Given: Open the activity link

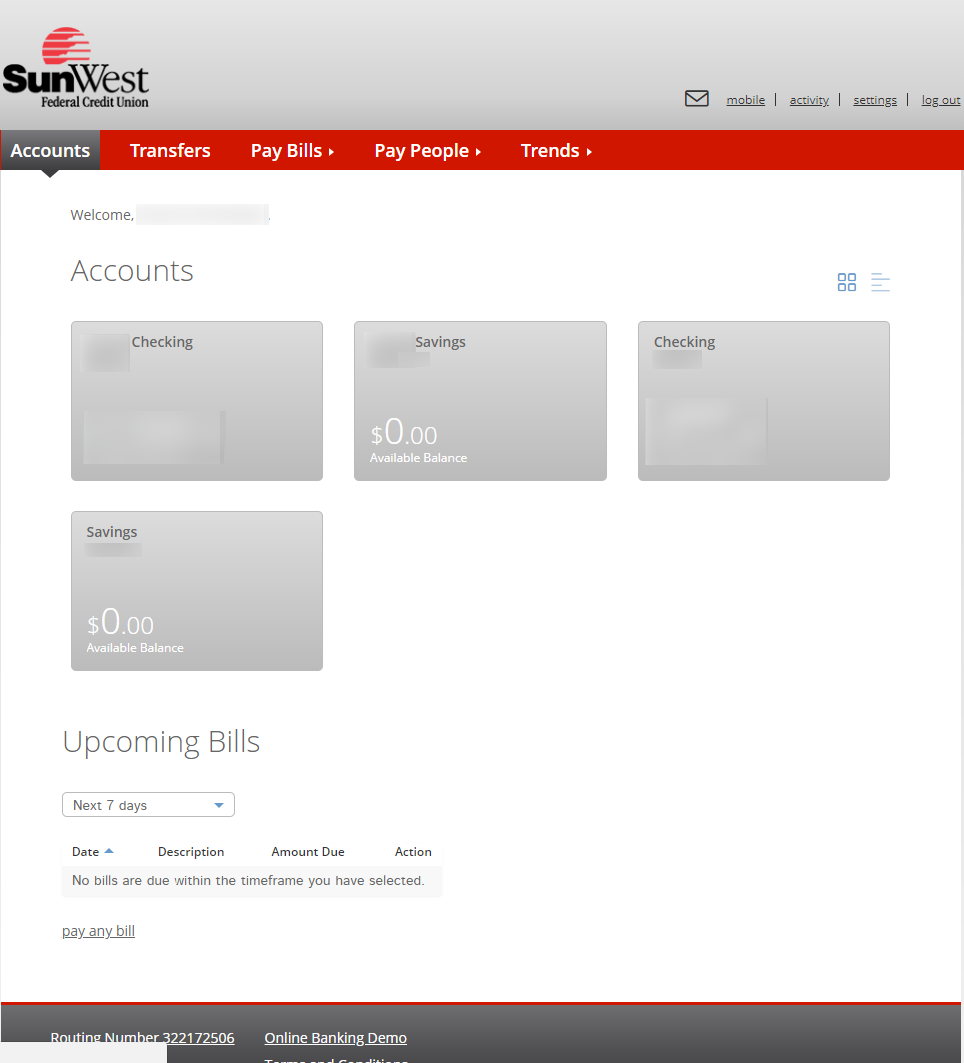Looking at the screenshot, I should pyautogui.click(x=809, y=100).
